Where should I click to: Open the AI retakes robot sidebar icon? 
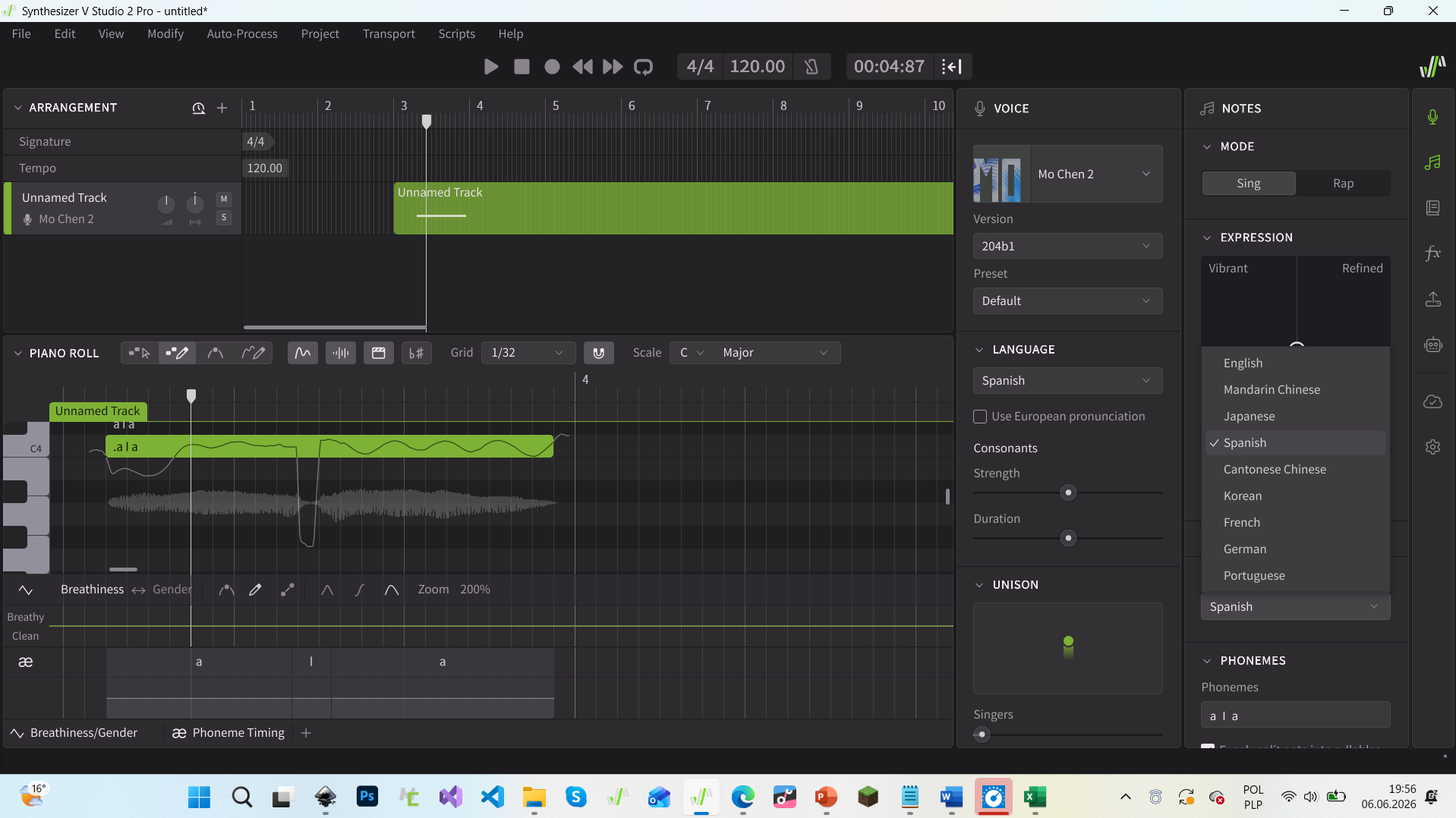pos(1432,345)
